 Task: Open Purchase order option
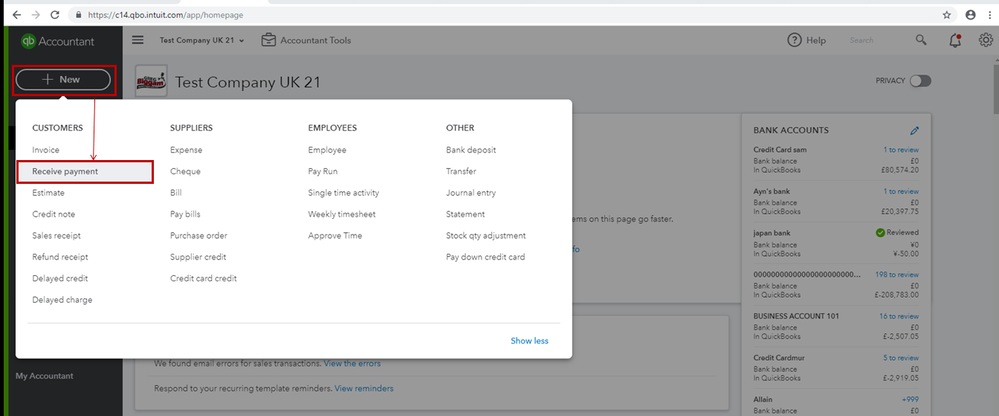coord(199,235)
